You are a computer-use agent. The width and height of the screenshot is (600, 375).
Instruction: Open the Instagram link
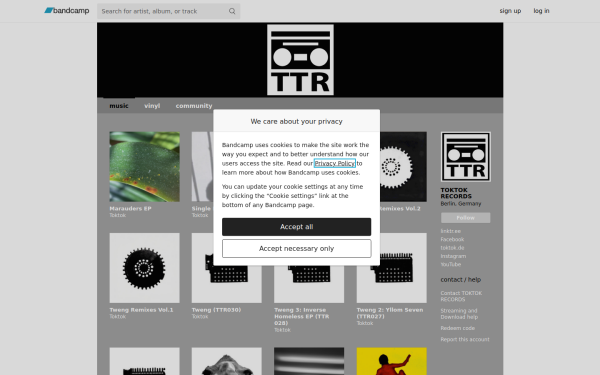point(453,256)
